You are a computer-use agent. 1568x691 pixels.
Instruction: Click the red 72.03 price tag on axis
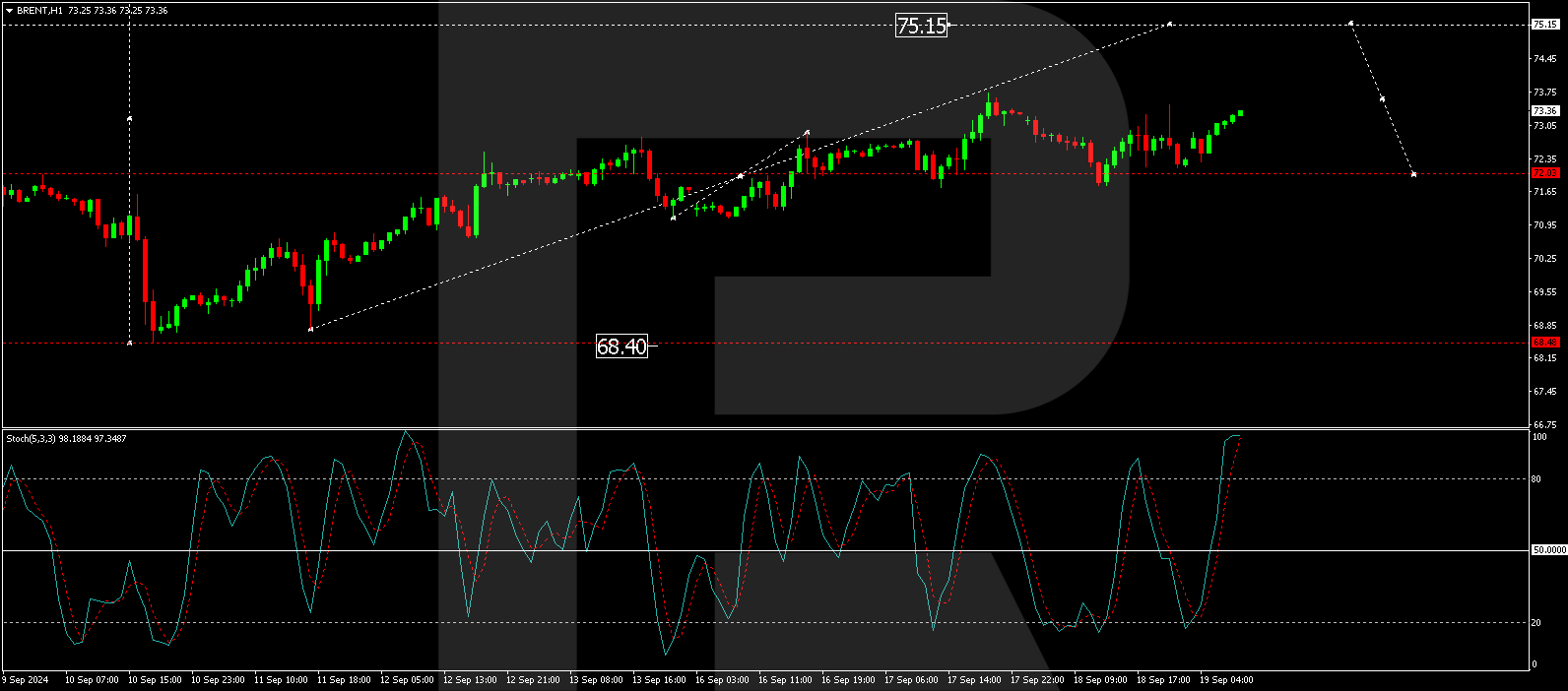[1545, 173]
